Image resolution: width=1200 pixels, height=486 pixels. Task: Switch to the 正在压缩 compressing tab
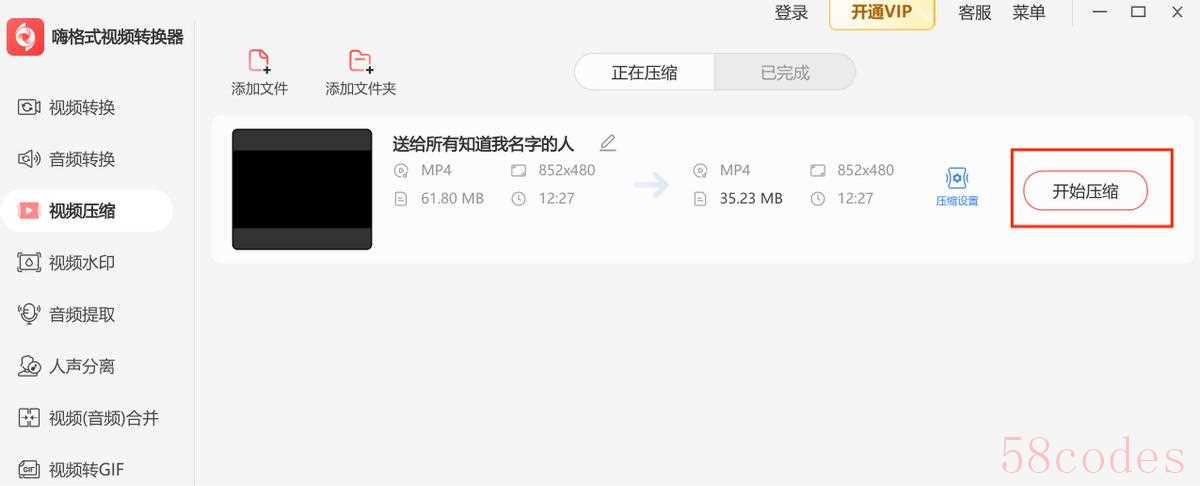point(644,72)
